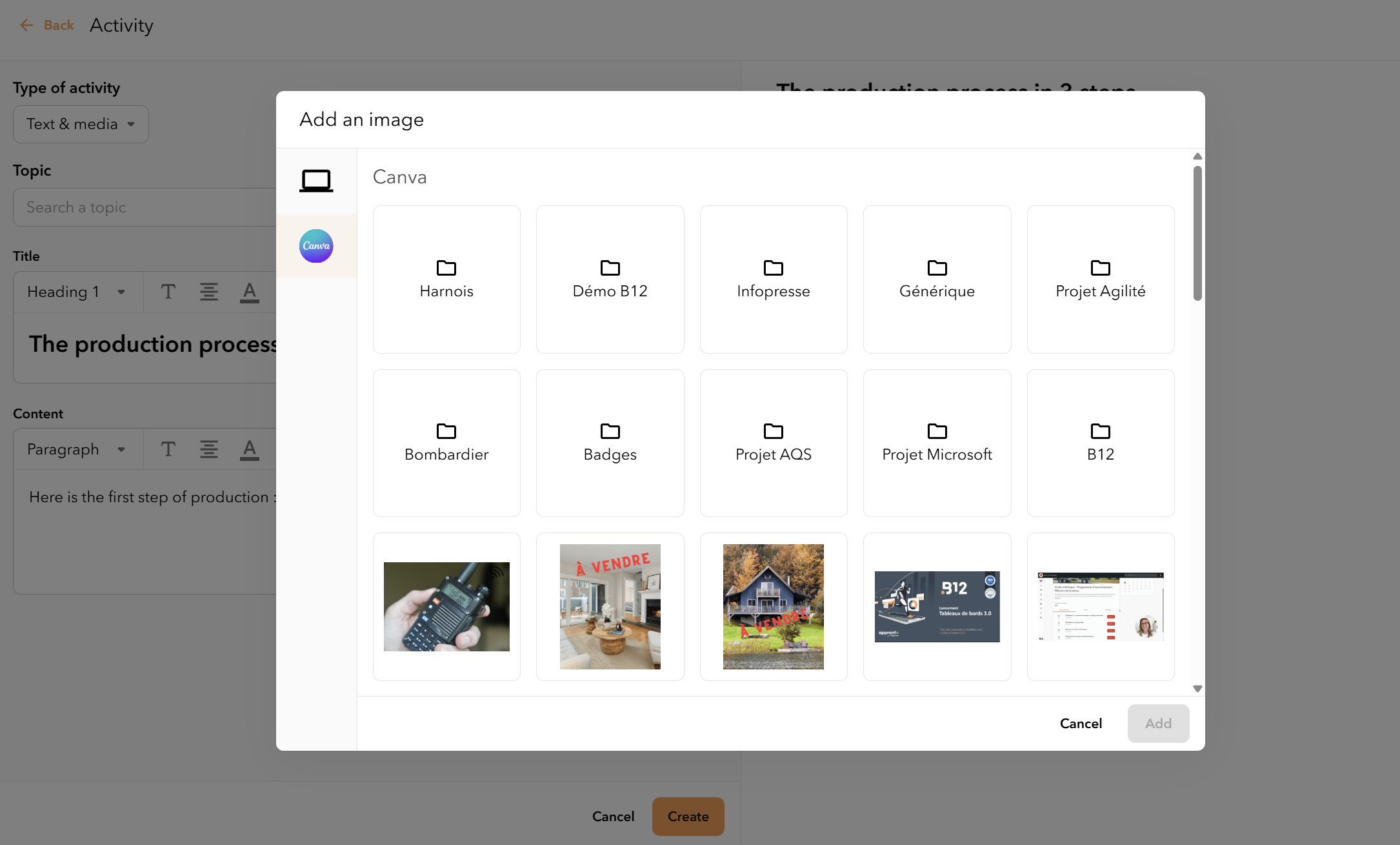Click the content text about first step
Screen dimensions: 1400x845
[153, 497]
